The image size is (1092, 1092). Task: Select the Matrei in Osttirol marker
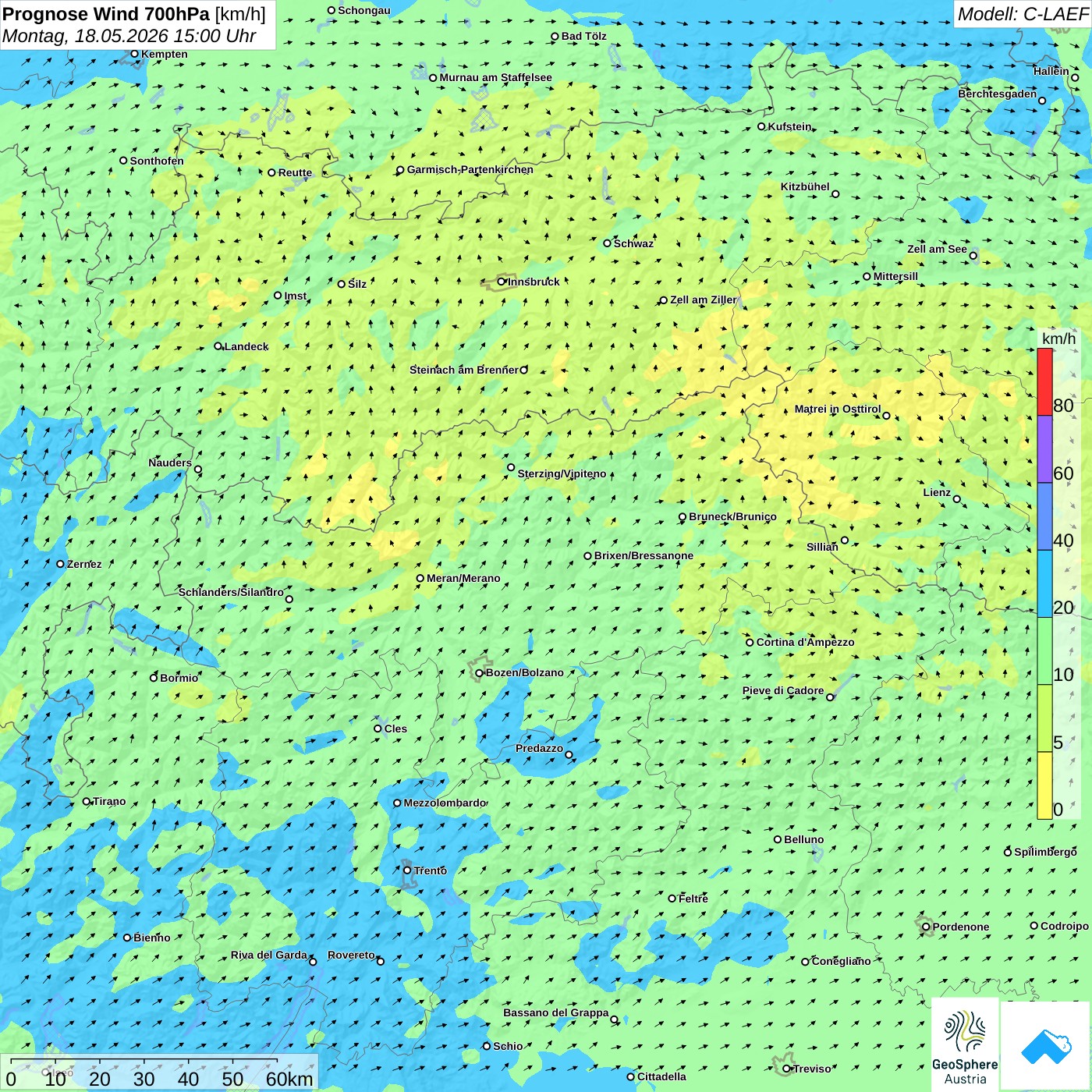(886, 416)
